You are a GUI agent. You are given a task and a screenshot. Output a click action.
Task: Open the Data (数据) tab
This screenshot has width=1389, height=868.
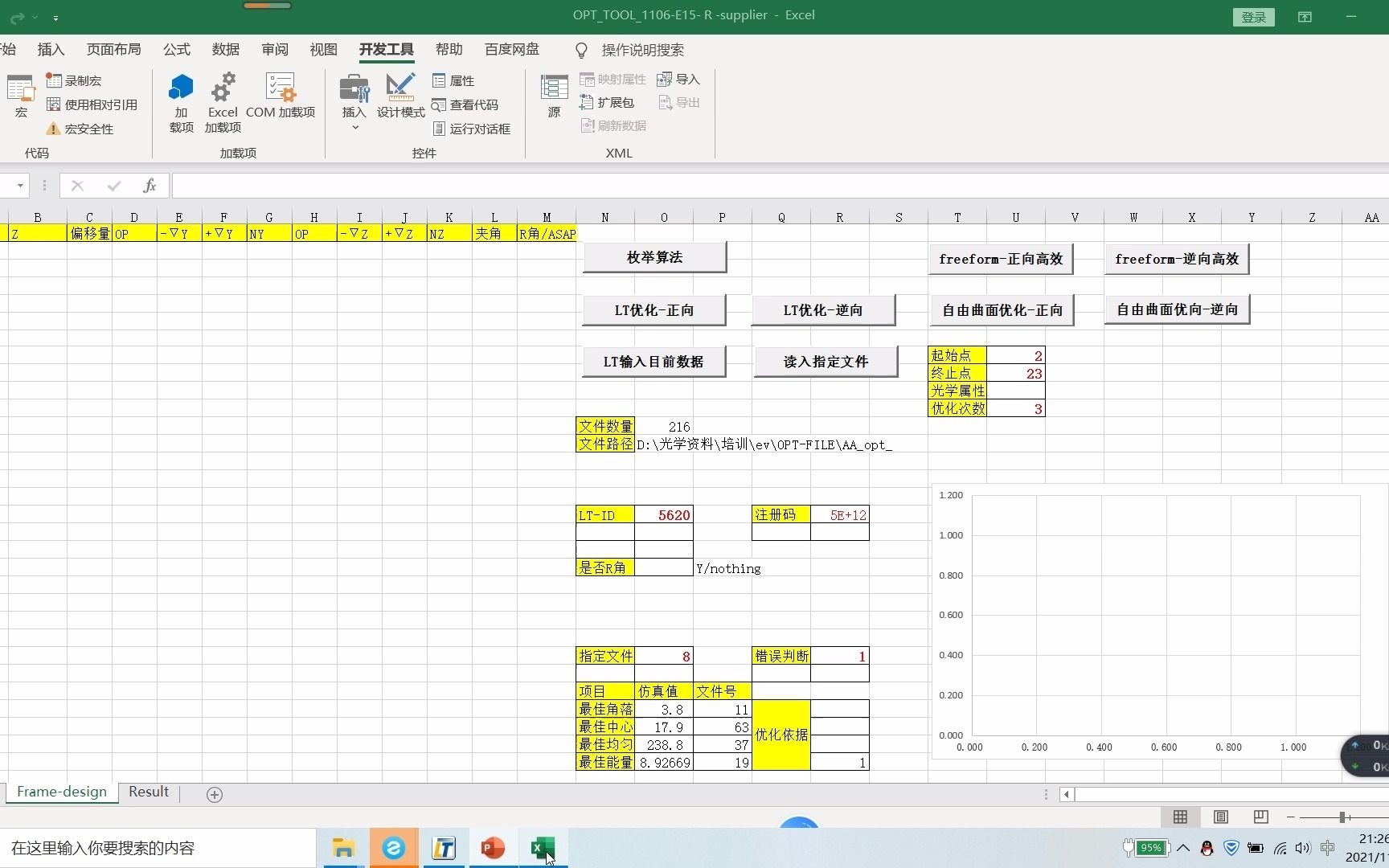tap(226, 50)
